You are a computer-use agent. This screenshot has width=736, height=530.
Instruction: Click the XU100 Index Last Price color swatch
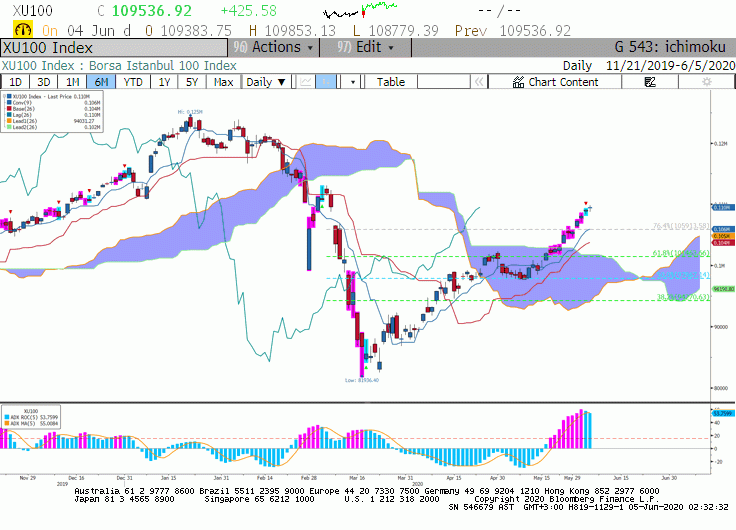[9, 96]
